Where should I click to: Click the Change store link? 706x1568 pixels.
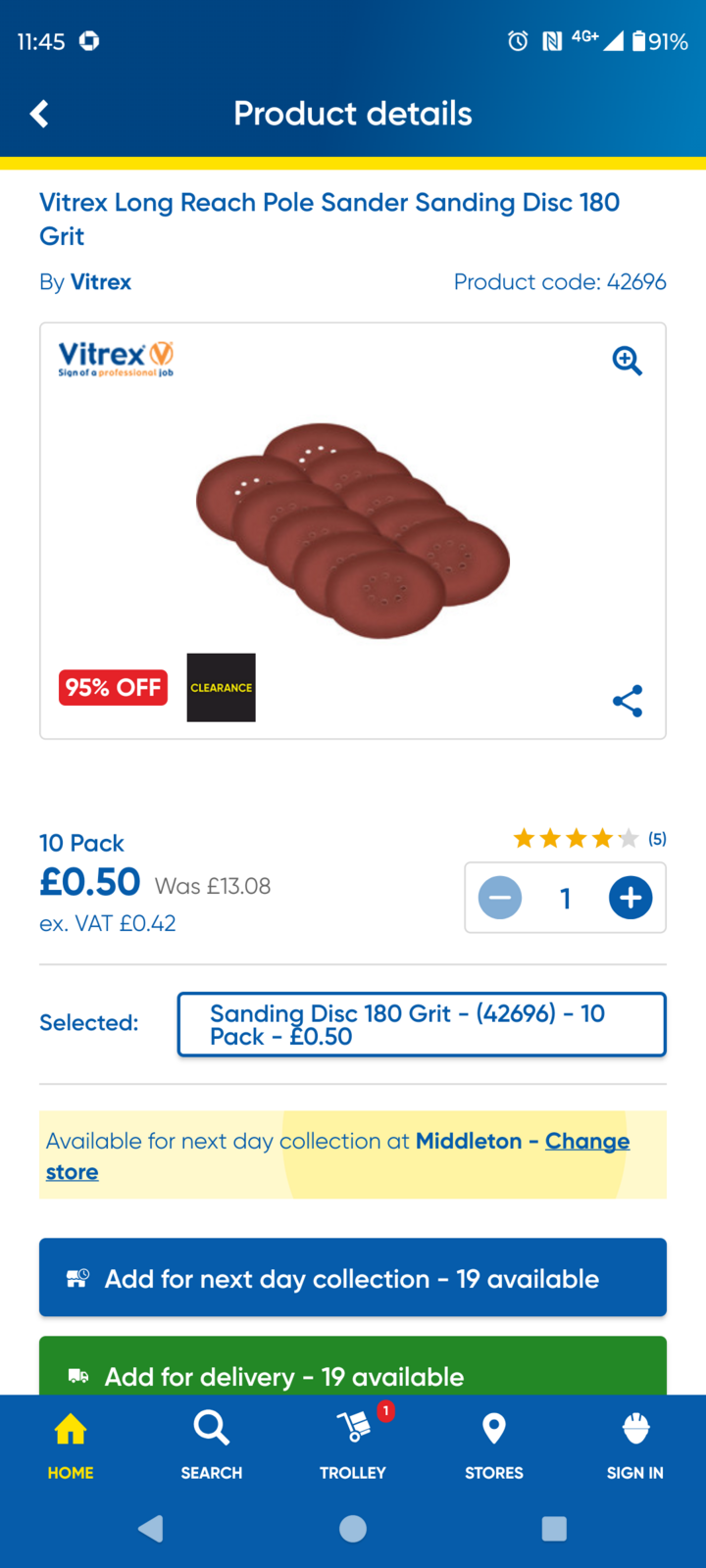point(586,1142)
